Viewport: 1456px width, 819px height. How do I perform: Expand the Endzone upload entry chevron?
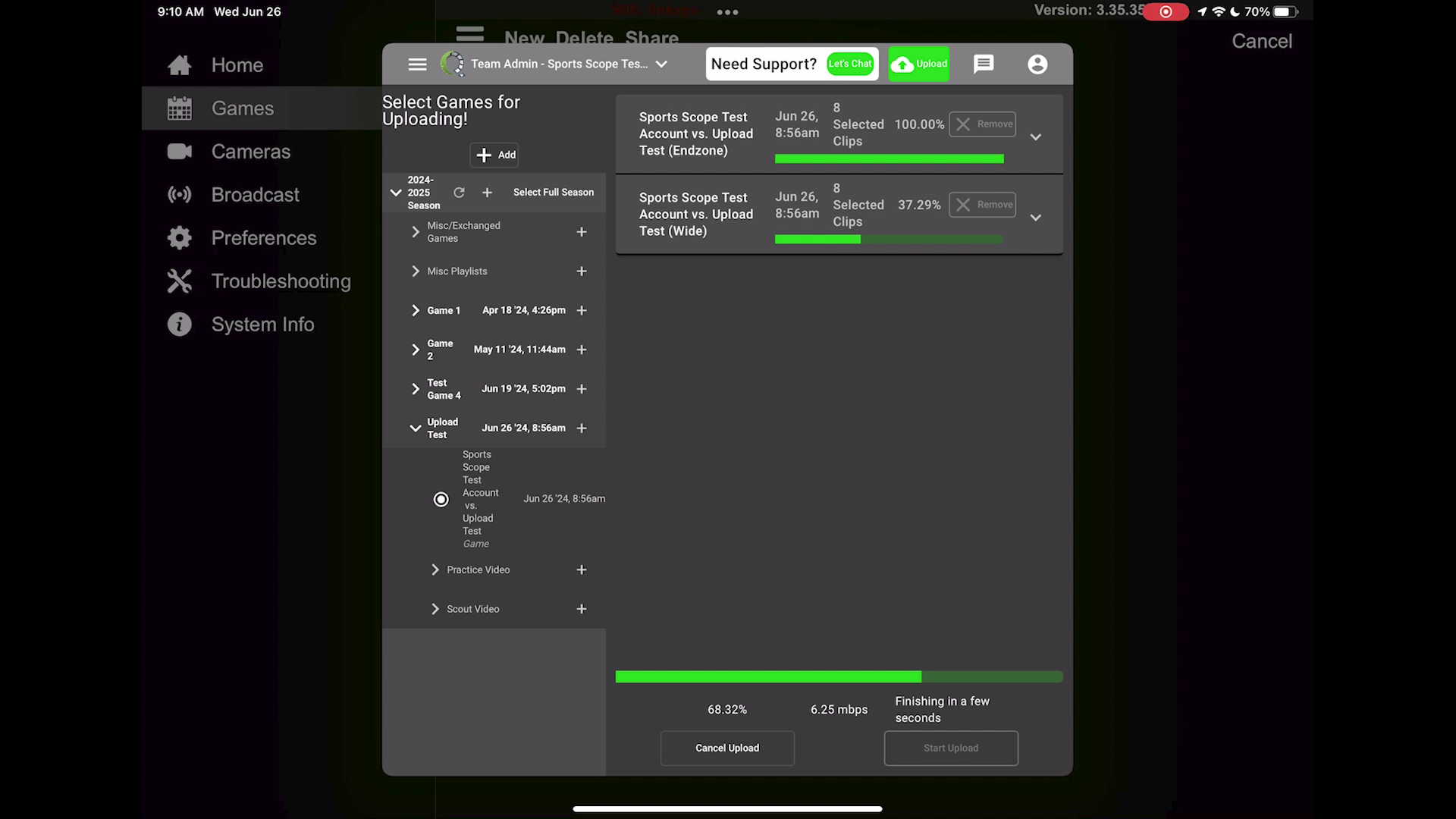[1036, 137]
